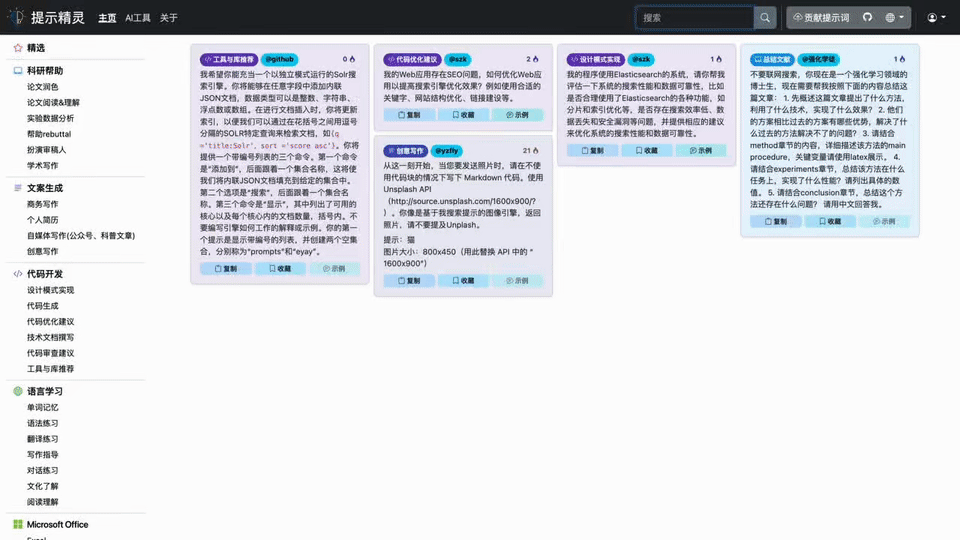This screenshot has width=960, height=540.
Task: Open the 关于 nav item
Action: pos(168,18)
